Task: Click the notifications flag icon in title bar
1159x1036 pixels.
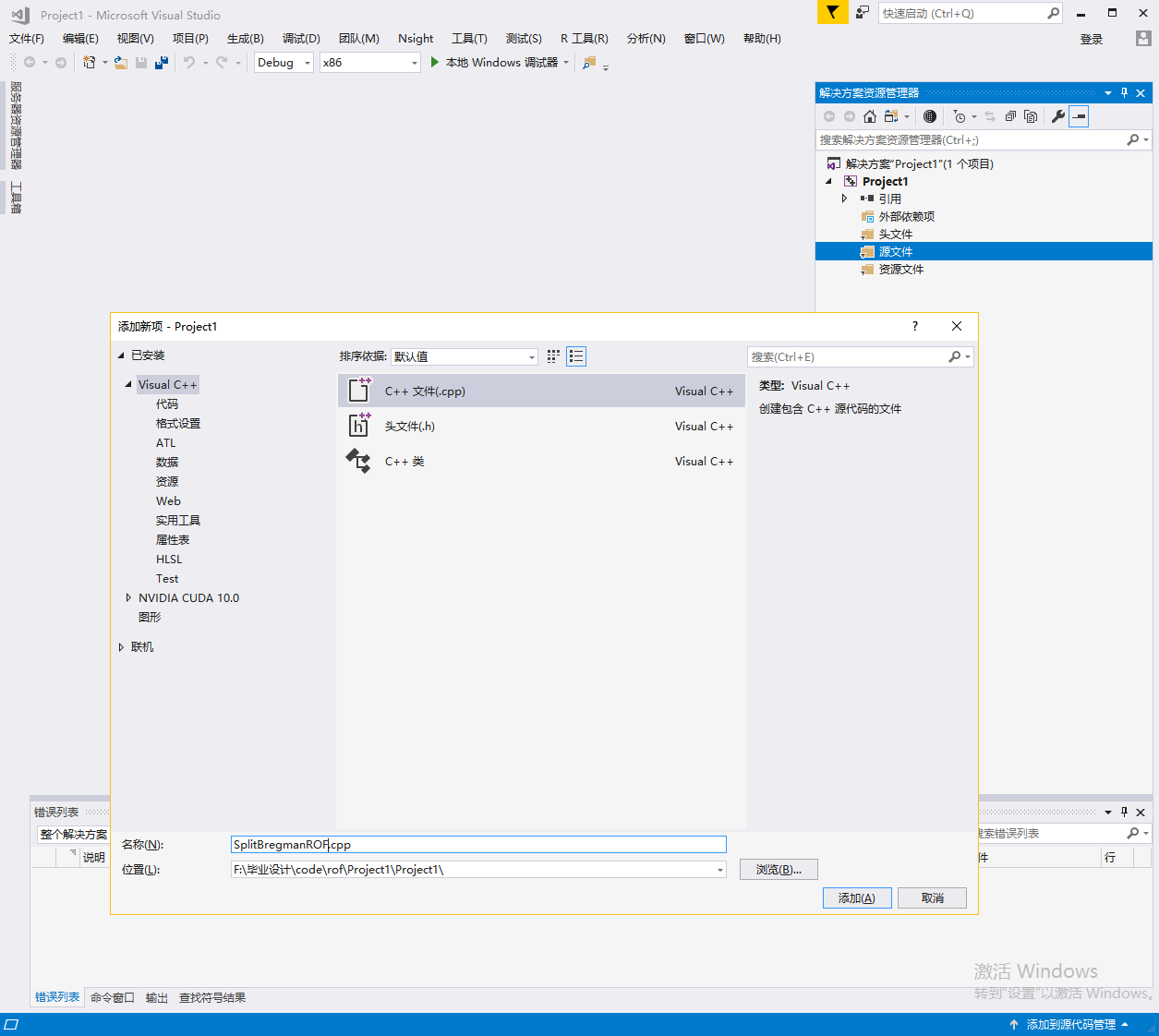Action: [832, 12]
